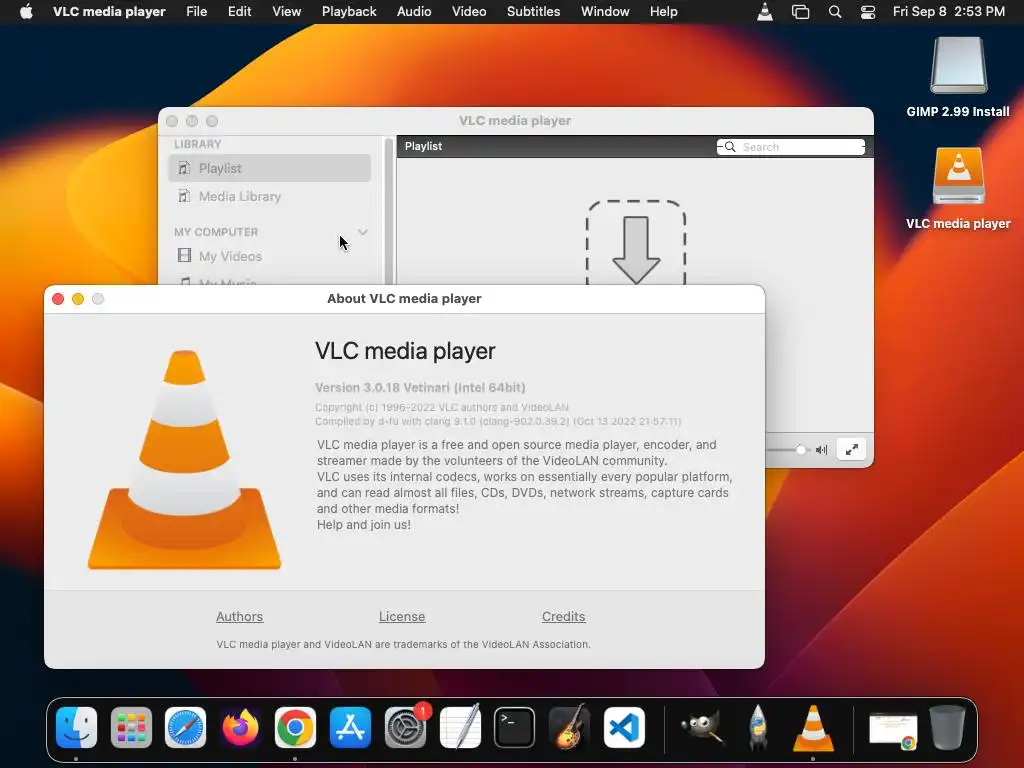The image size is (1024, 768).
Task: Click the drop media arrow area in playlist
Action: (636, 243)
